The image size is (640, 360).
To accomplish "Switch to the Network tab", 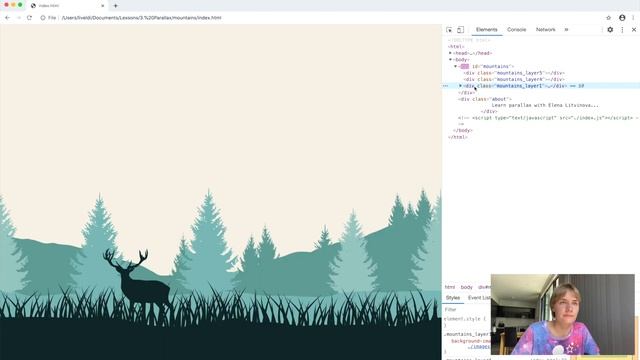I will (x=545, y=30).
